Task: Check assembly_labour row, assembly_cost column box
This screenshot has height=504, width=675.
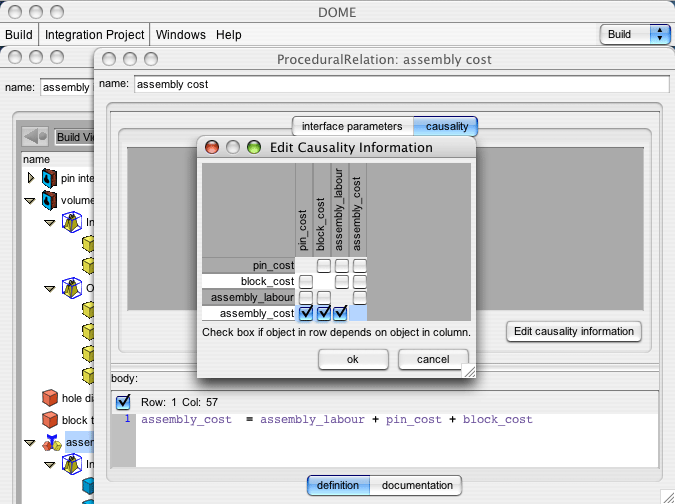Action: pos(359,297)
